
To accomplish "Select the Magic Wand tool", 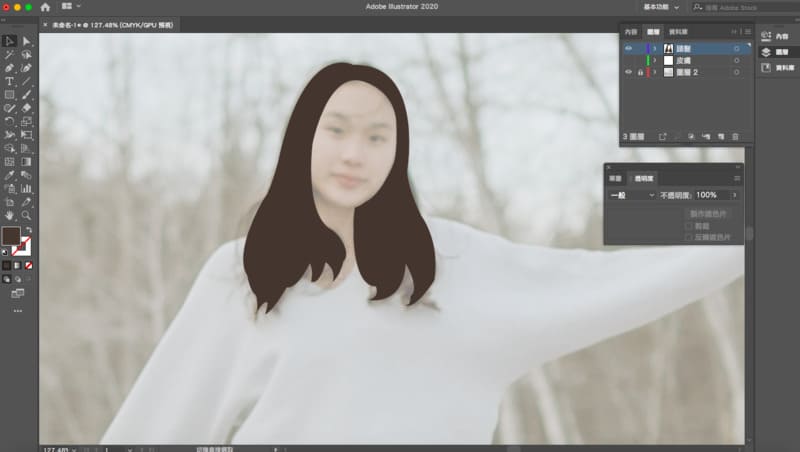I will (9, 55).
